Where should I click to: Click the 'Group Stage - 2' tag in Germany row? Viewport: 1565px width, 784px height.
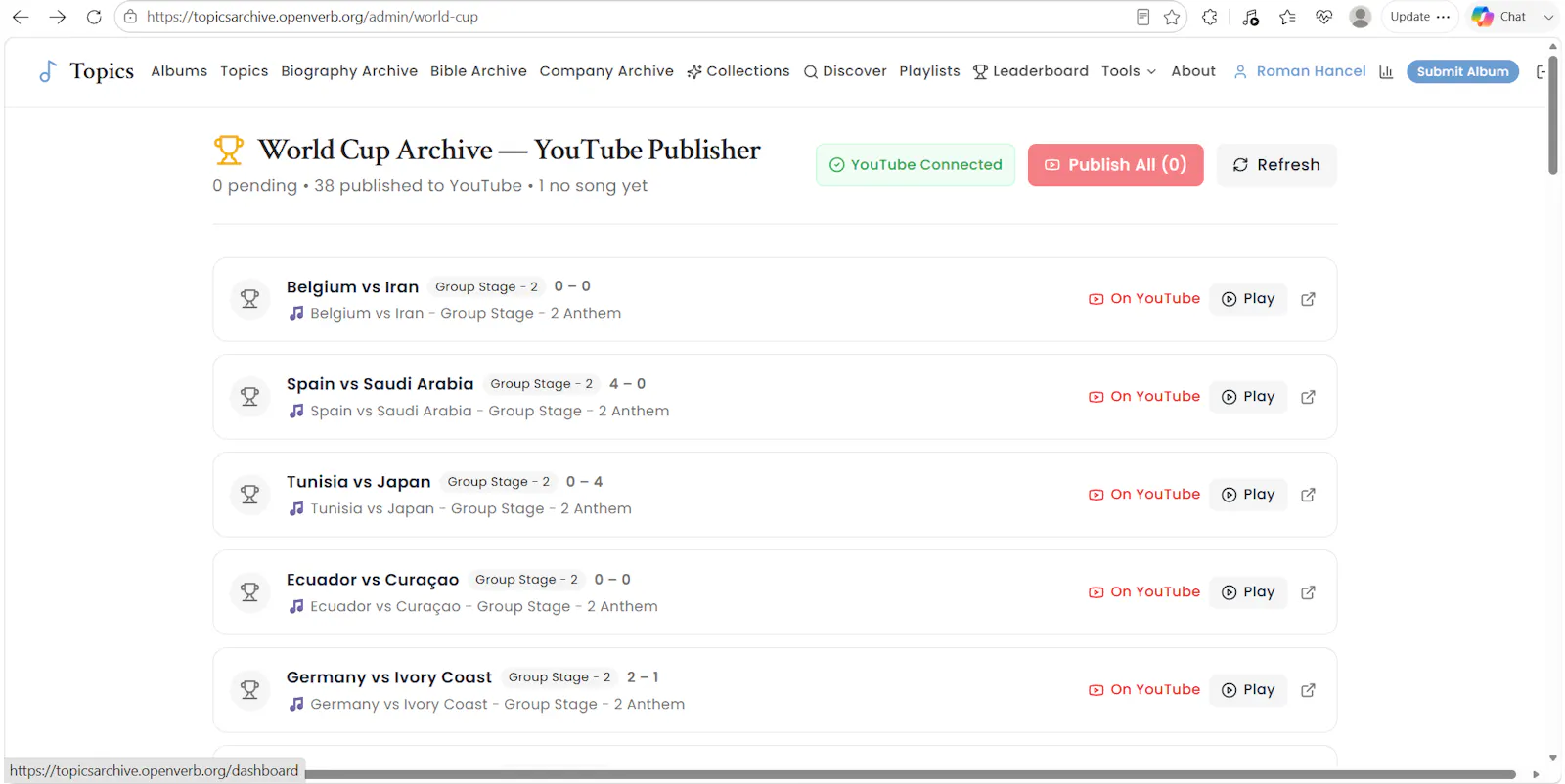point(559,677)
